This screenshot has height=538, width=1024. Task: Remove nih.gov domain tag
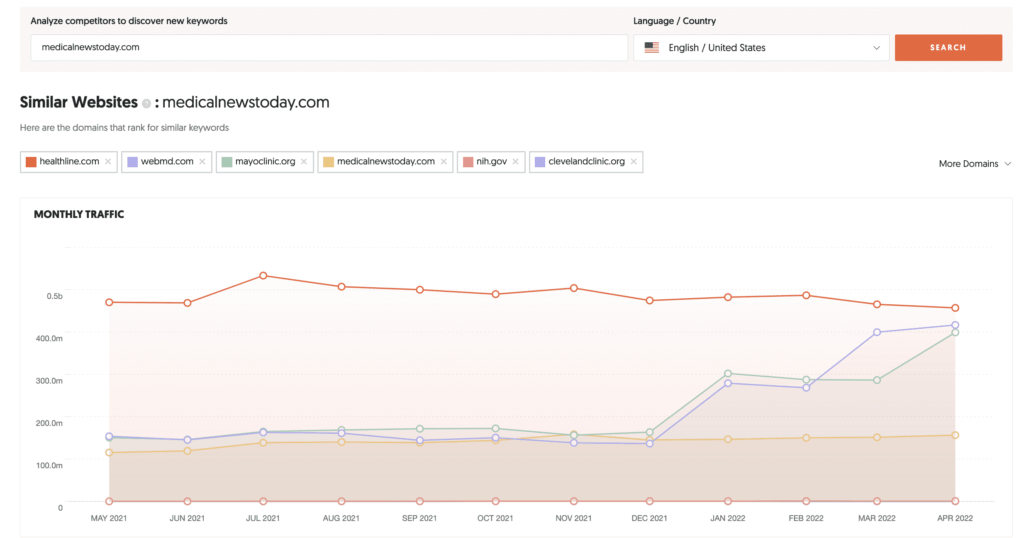515,162
